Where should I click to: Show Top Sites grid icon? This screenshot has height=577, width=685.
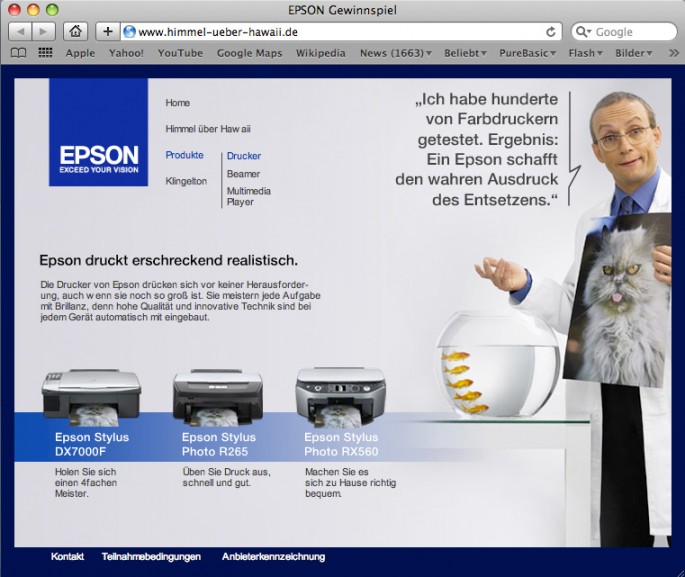(x=45, y=53)
